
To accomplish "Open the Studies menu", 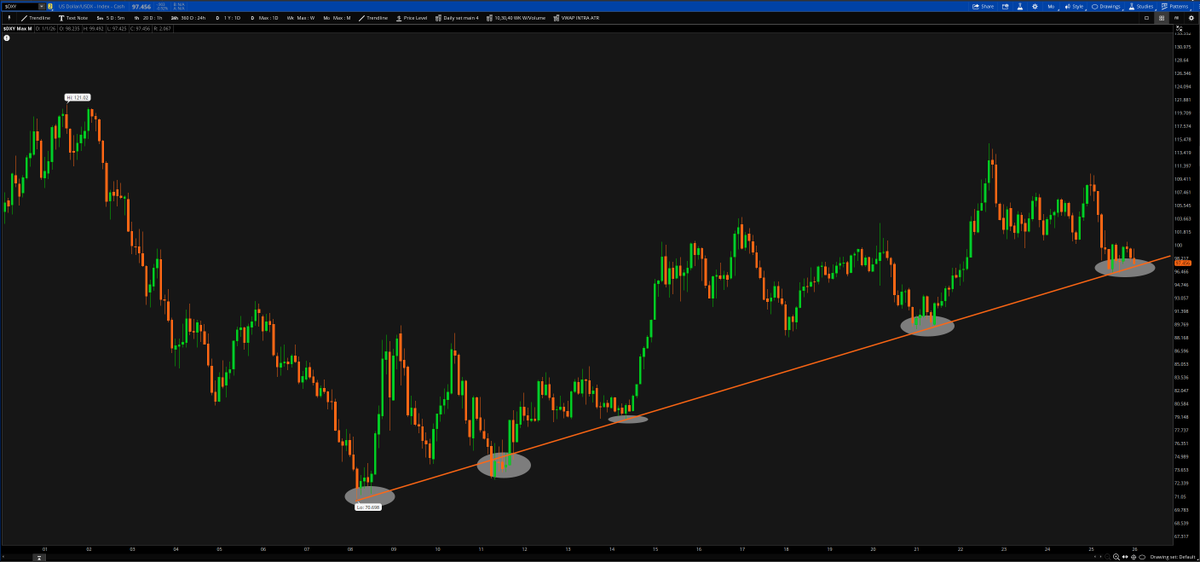I will 1141,6.
